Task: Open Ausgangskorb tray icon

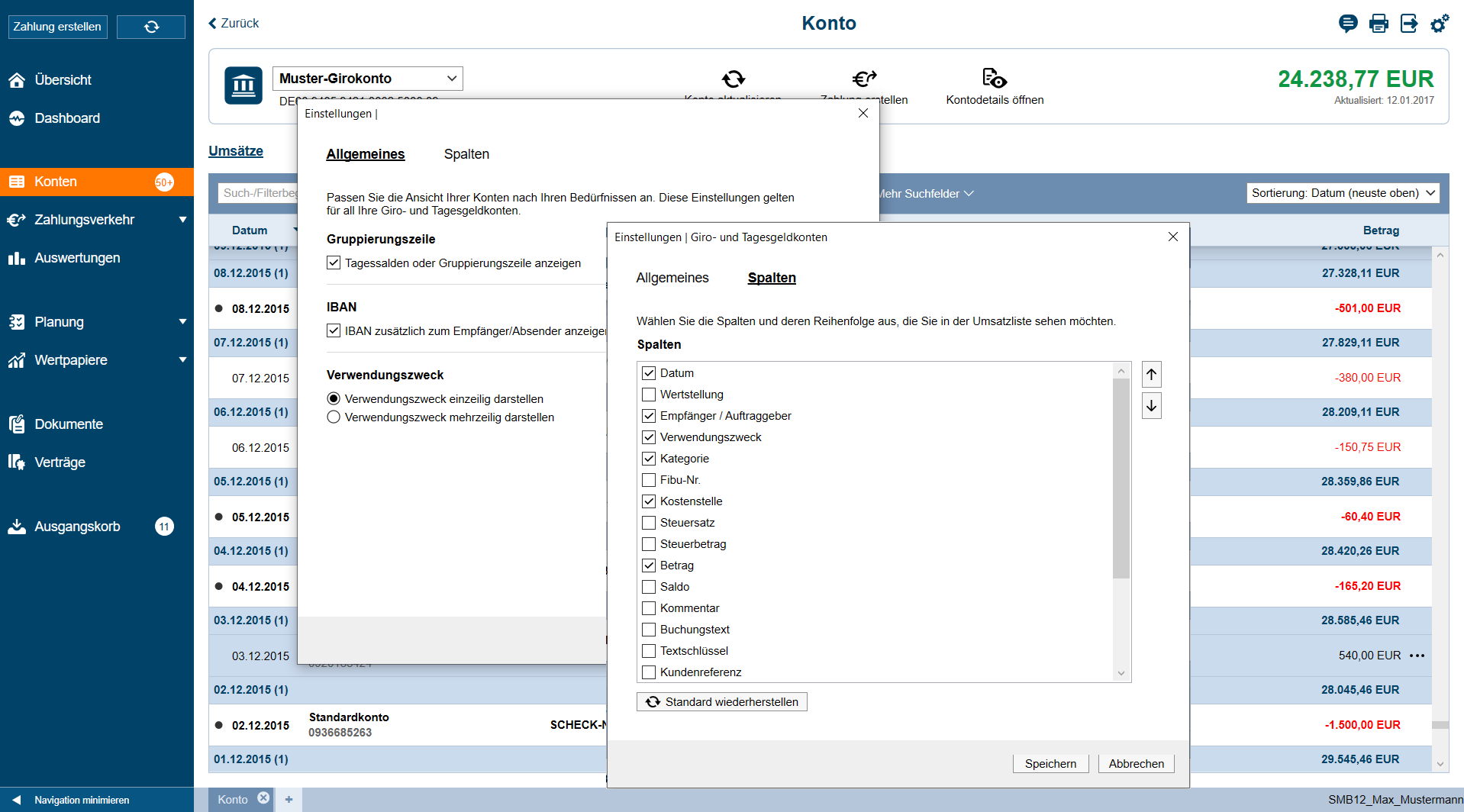Action: [17, 527]
